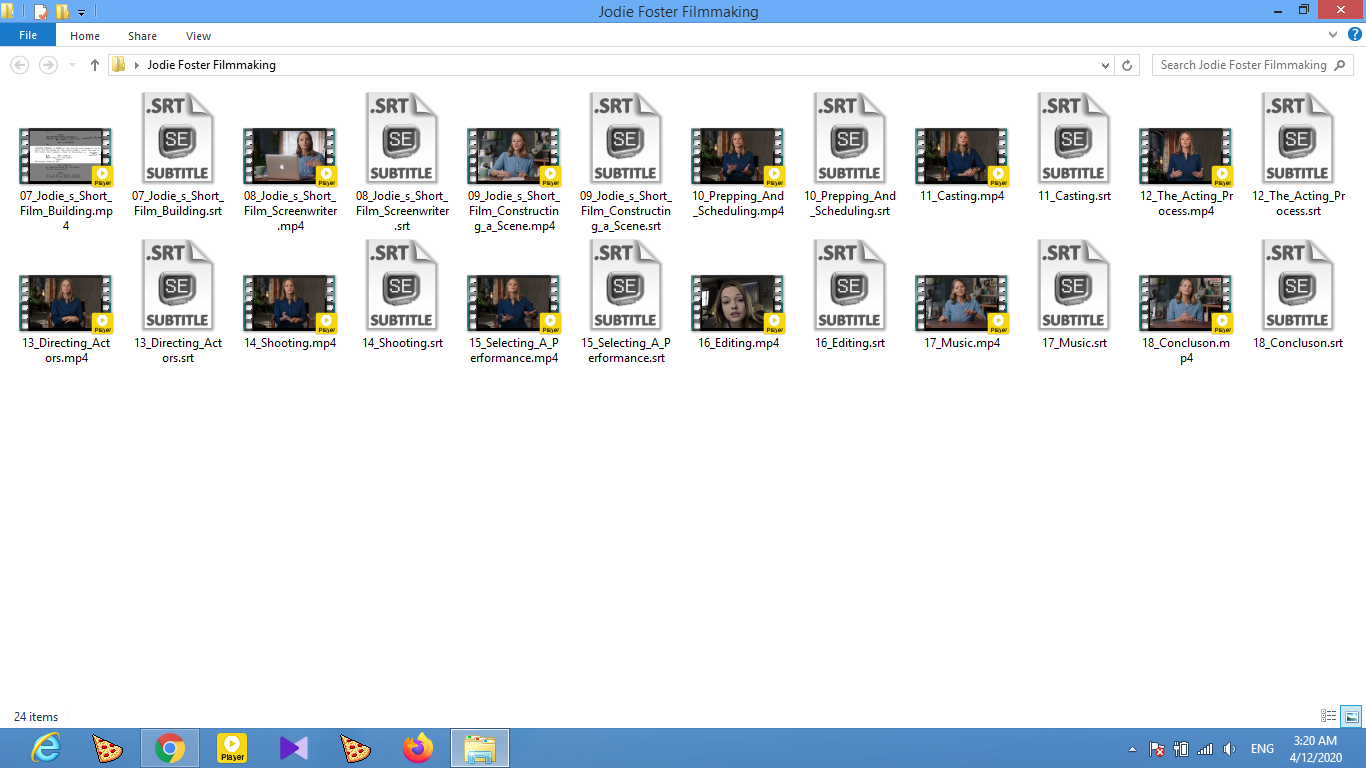Switch to the View ribbon tab
The image size is (1366, 768).
[198, 36]
